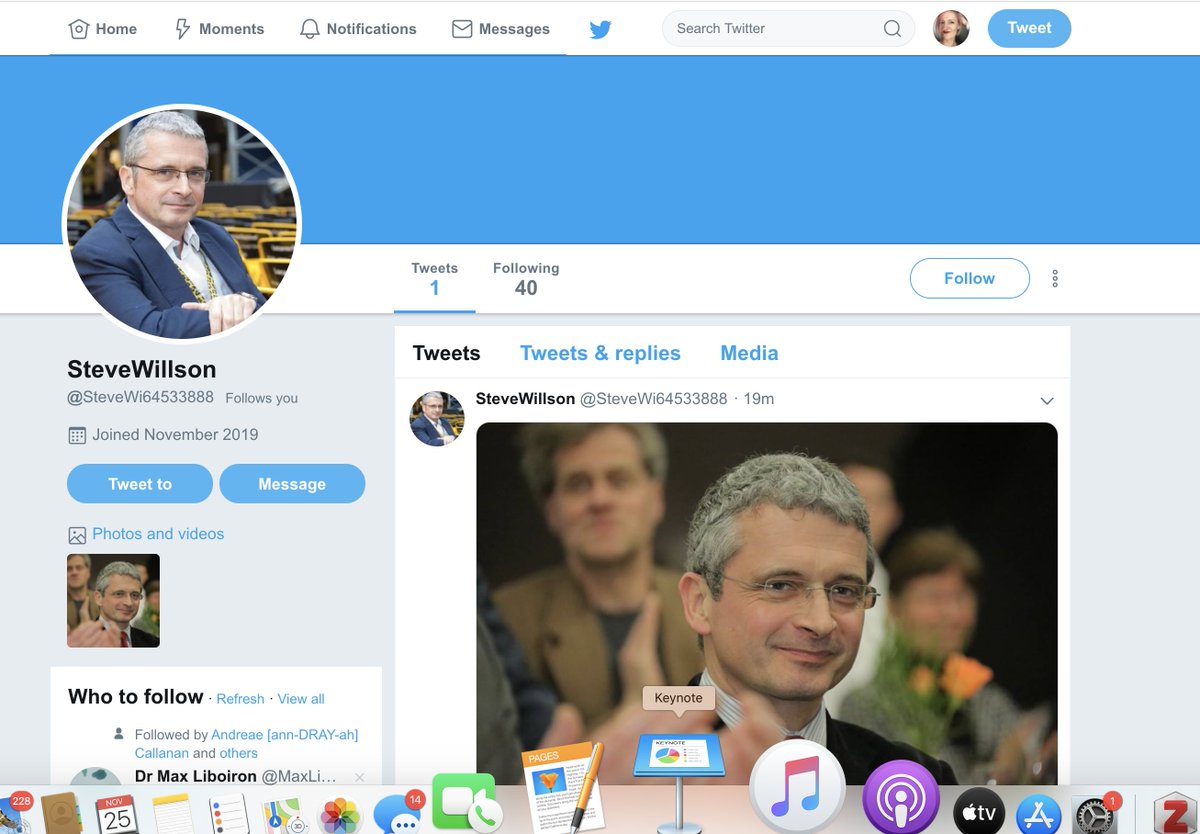Click the @SteveWi64533888 handle in sidebar

(x=140, y=397)
